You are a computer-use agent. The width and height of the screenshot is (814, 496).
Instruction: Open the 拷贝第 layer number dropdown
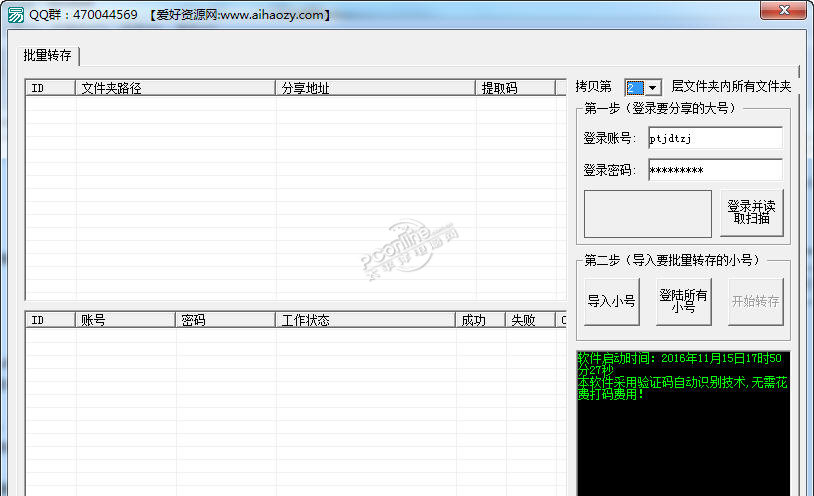(653, 88)
